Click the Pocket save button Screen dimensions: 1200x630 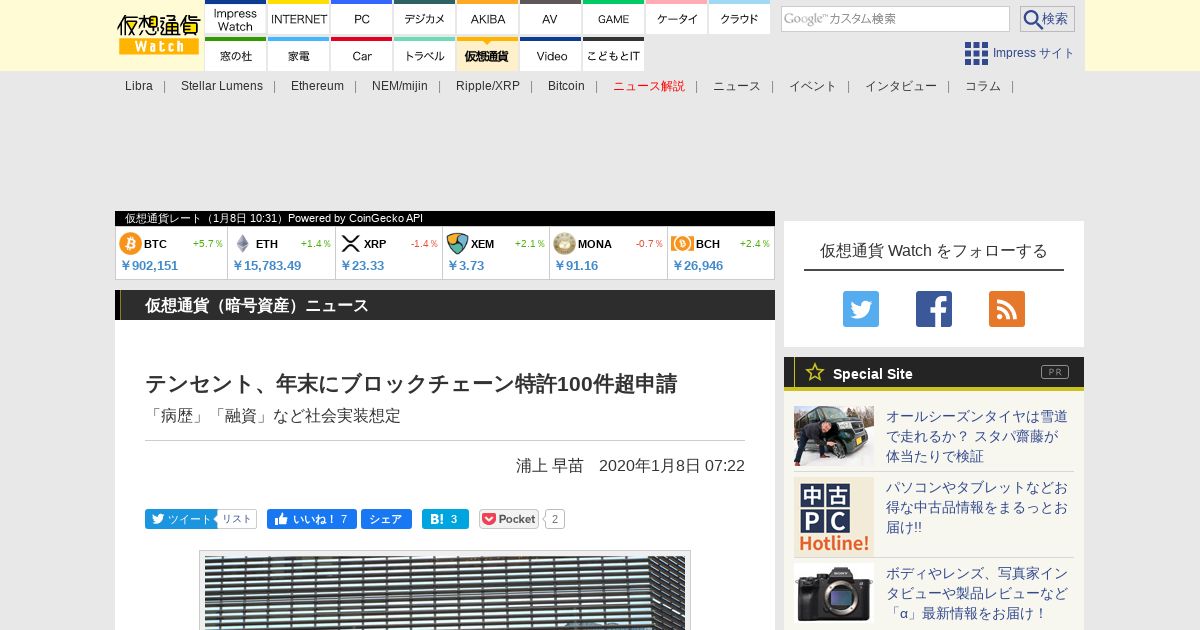509,519
